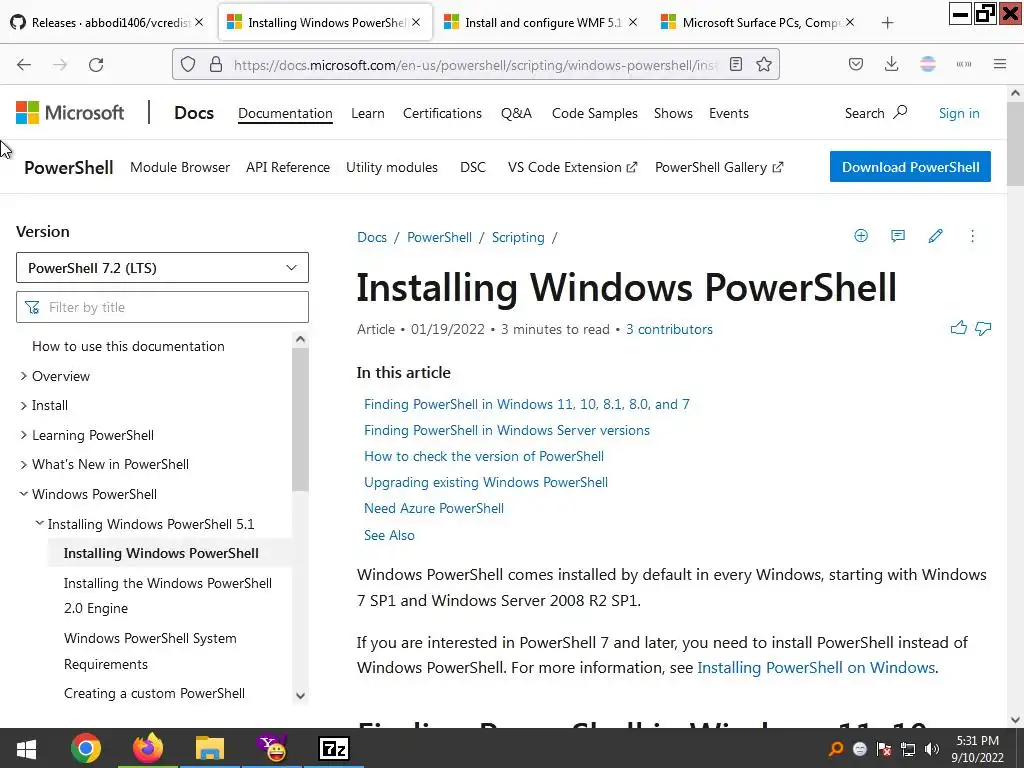Viewport: 1024px width, 768px height.
Task: Click the search magnifier icon on Docs
Action: (901, 112)
